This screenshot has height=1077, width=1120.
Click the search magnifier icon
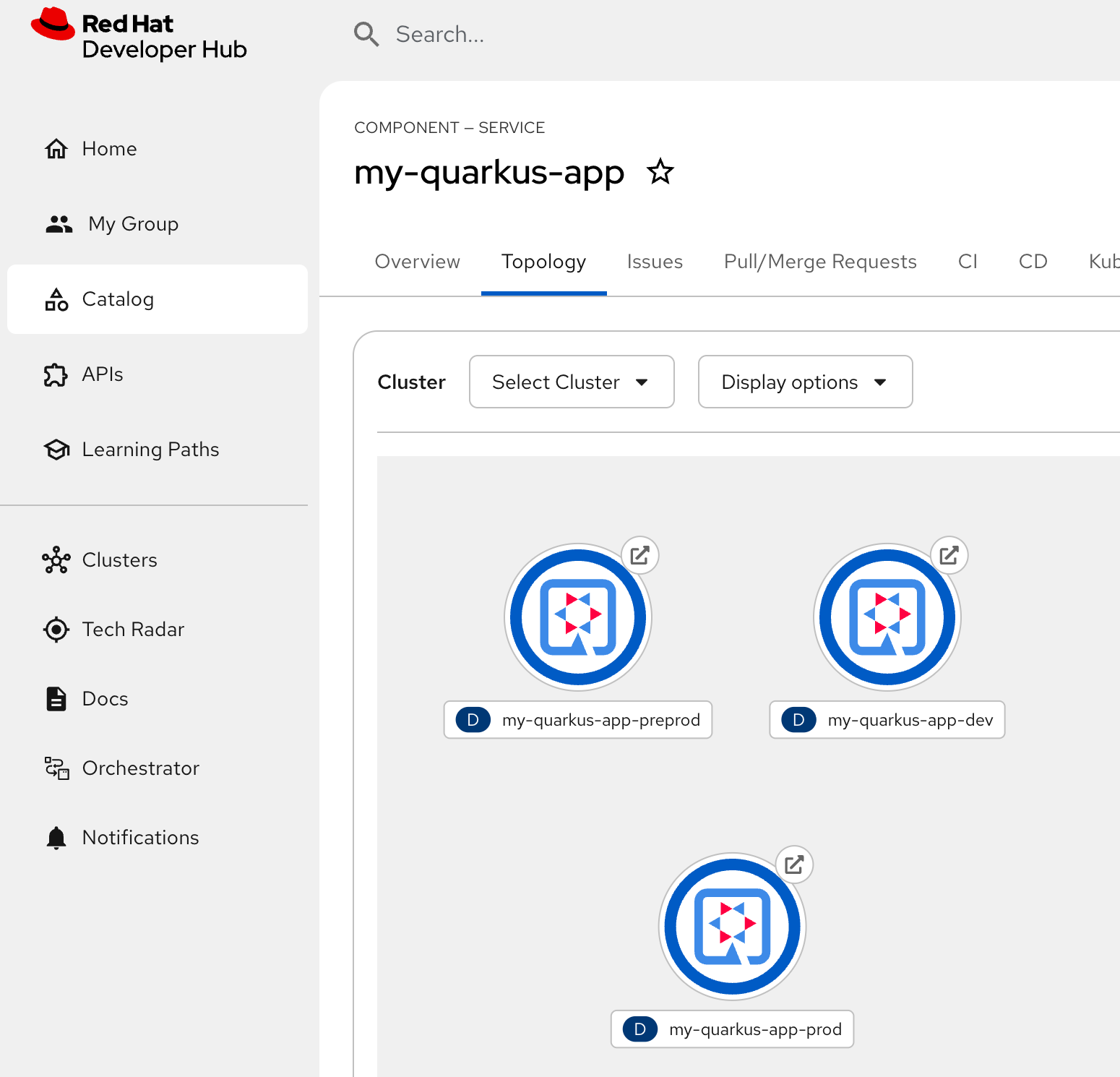point(366,34)
